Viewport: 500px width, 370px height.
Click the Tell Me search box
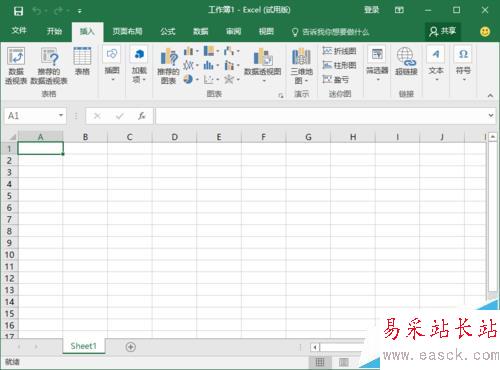[x=331, y=32]
